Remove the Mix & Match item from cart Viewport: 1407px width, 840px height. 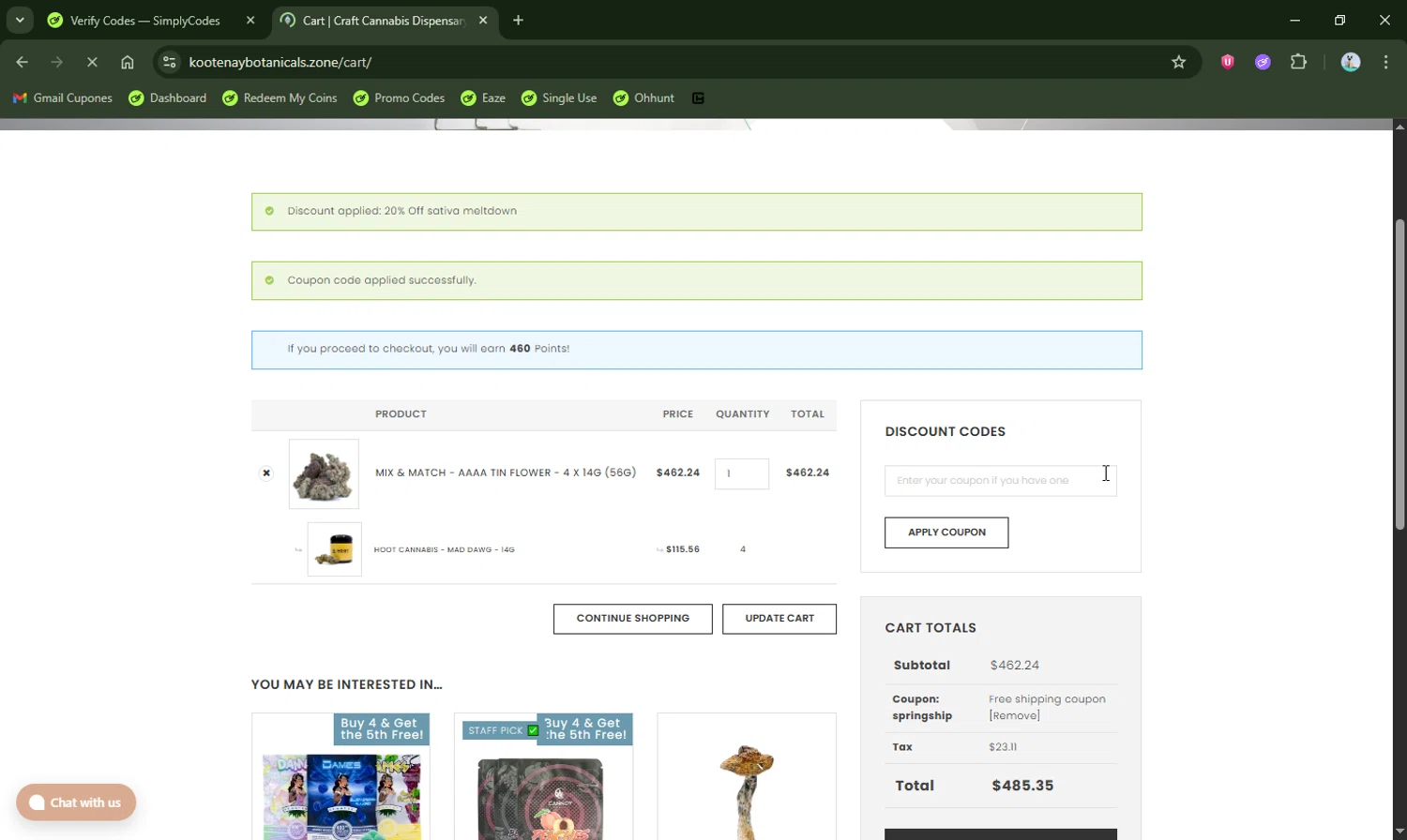click(x=266, y=473)
